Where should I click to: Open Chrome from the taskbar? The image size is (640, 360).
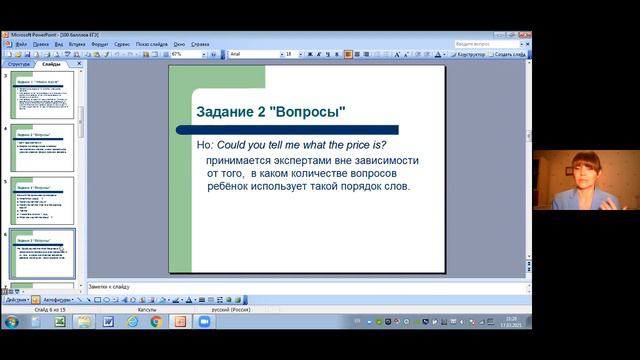156,322
